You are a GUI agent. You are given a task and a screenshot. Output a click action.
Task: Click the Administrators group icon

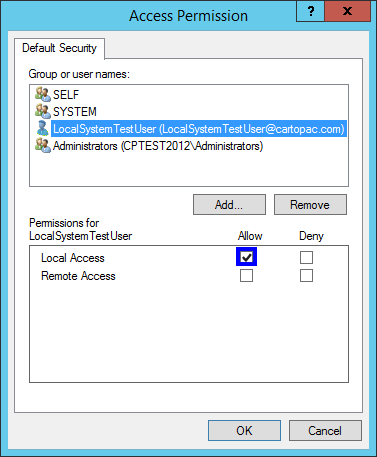tap(43, 145)
